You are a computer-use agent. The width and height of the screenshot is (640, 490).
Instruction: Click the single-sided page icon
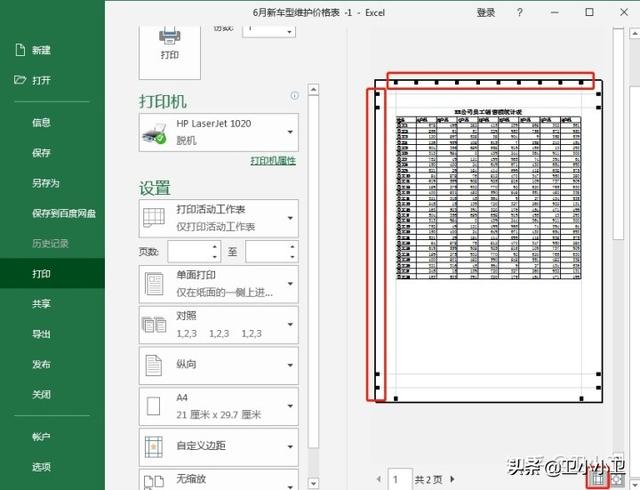click(x=154, y=284)
